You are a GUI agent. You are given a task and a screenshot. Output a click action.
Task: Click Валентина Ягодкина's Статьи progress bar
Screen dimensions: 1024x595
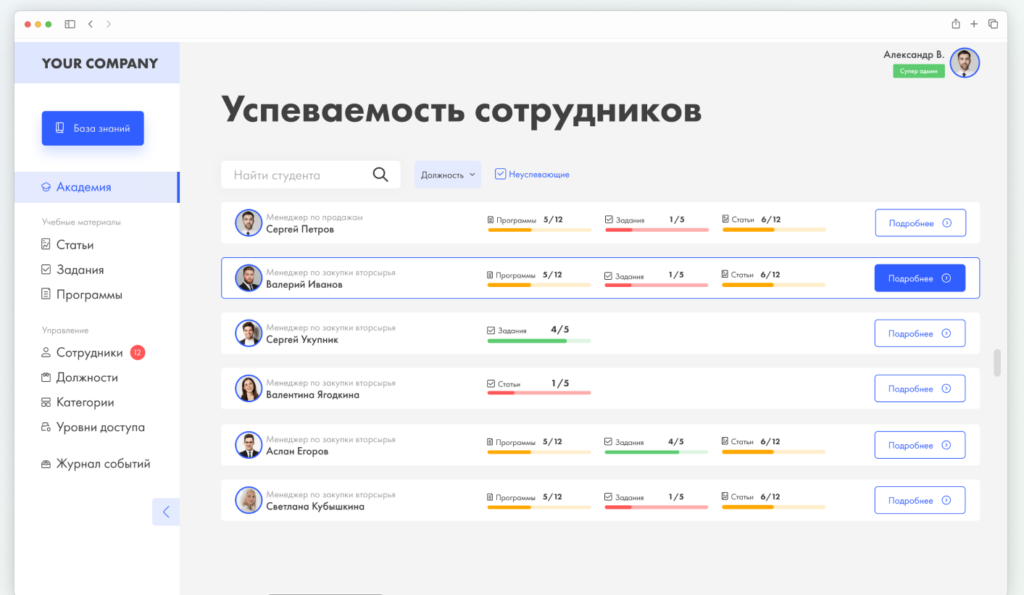(x=539, y=393)
